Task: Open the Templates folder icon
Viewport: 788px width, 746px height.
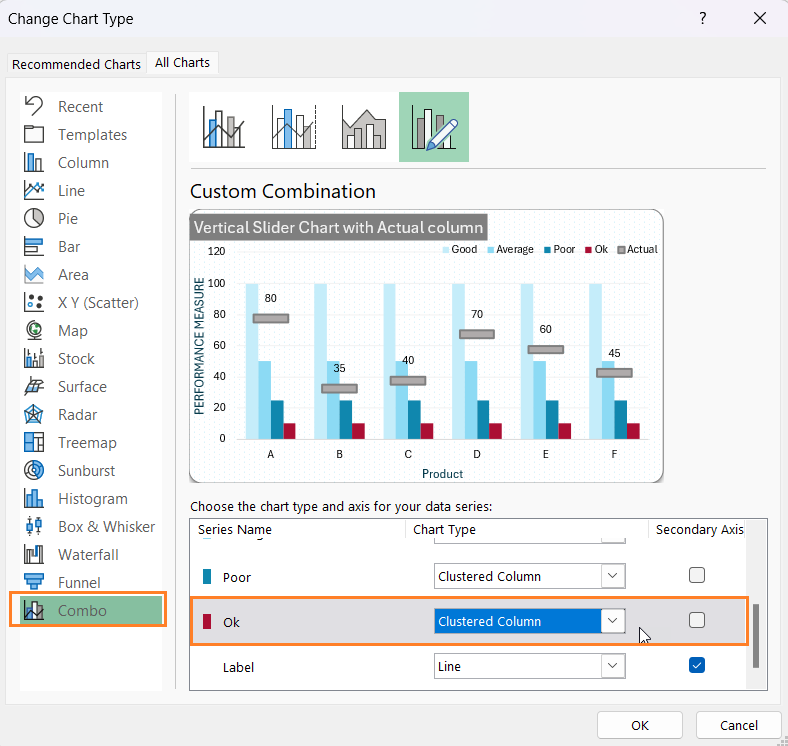Action: 34,134
